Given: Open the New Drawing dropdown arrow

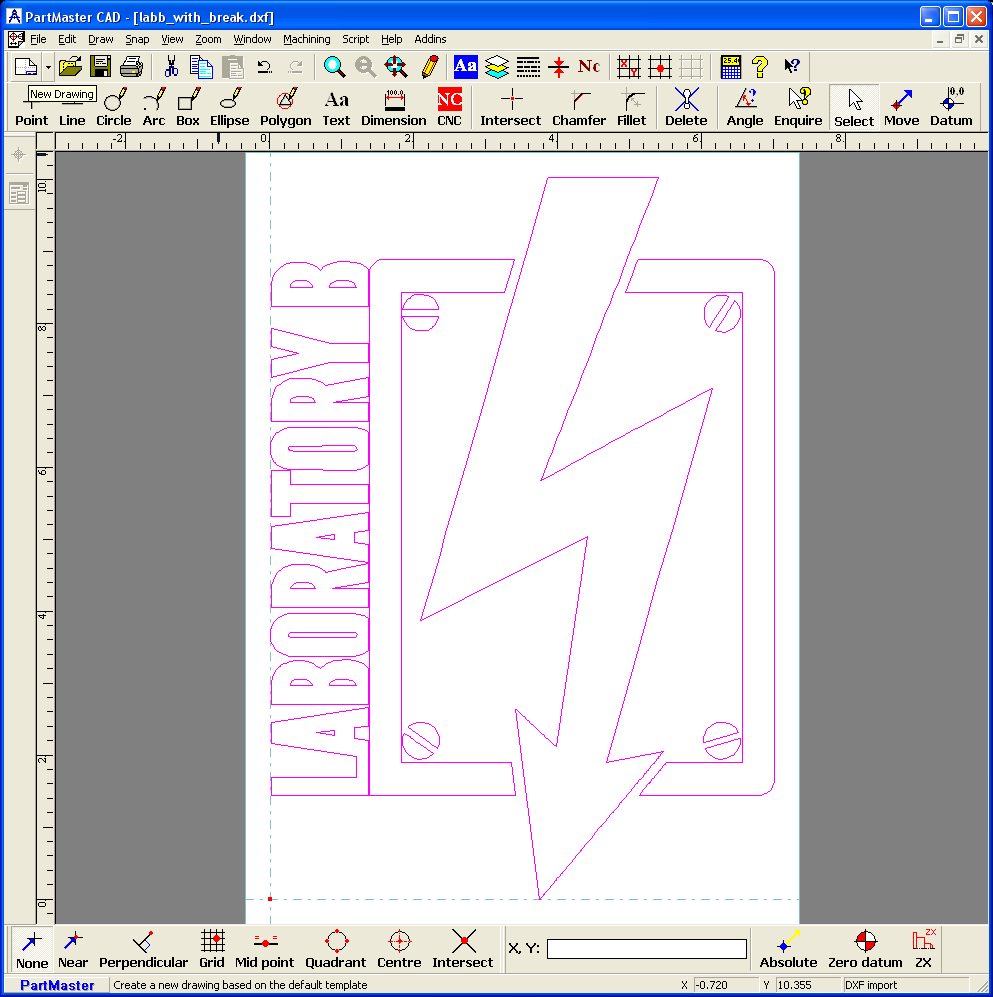Looking at the screenshot, I should [x=48, y=66].
